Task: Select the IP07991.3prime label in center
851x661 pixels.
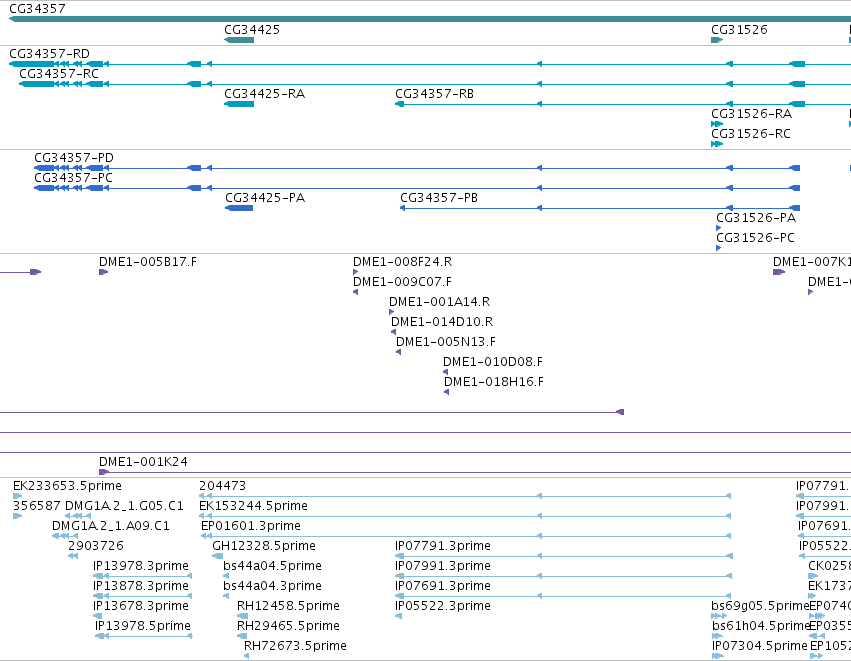Action: click(443, 566)
